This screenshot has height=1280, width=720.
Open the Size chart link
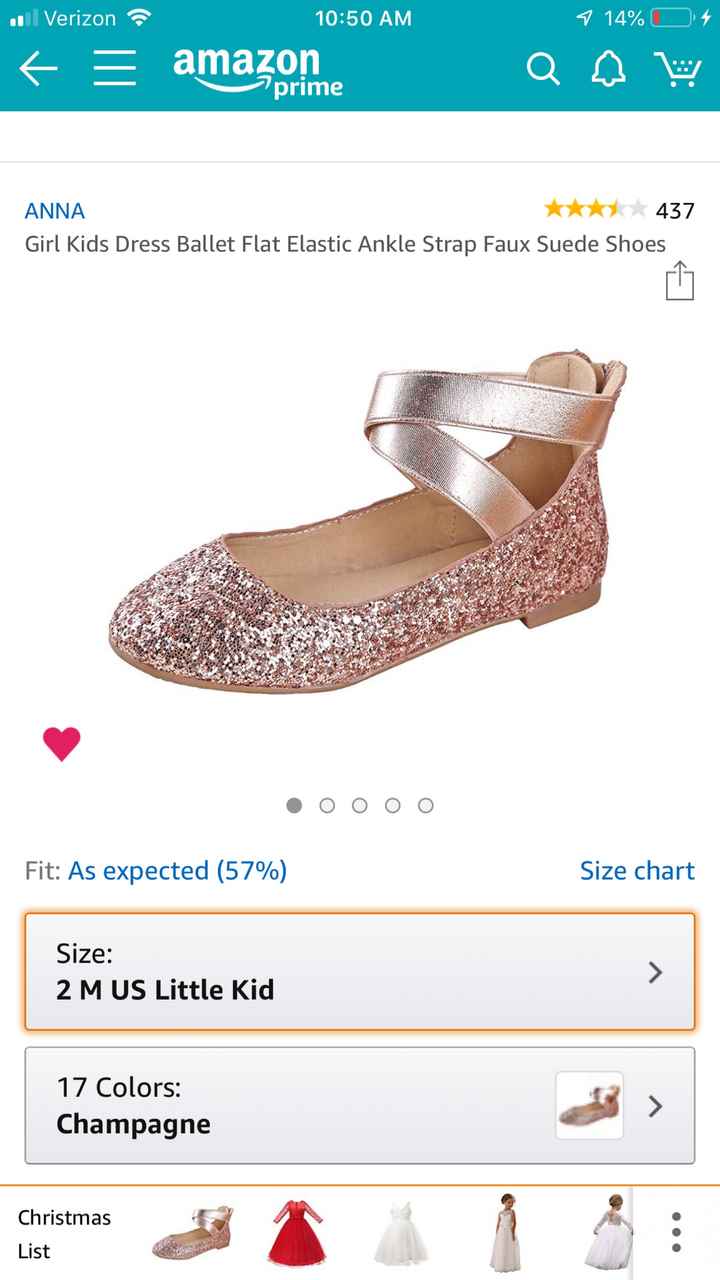pyautogui.click(x=637, y=870)
